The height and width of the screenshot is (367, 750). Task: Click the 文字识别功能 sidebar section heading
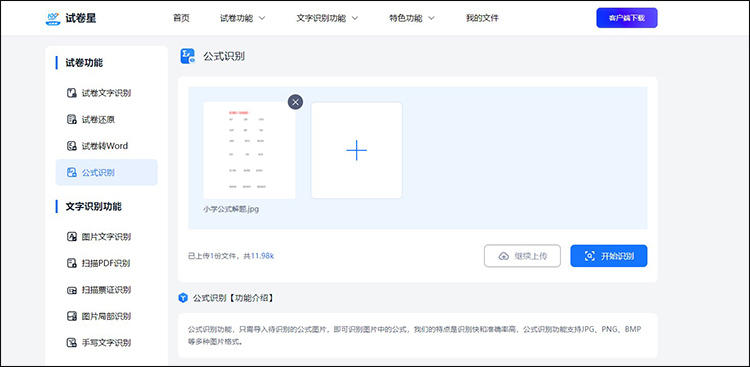[93, 207]
